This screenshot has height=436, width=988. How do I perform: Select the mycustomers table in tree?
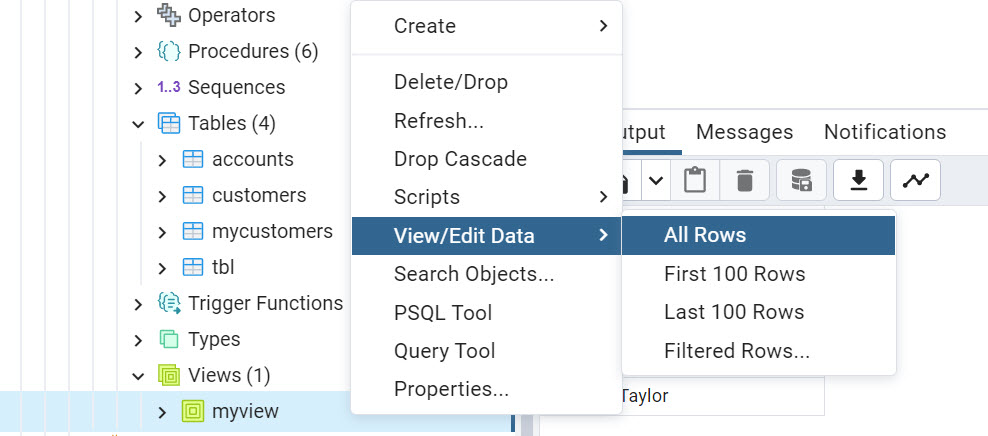[x=272, y=231]
